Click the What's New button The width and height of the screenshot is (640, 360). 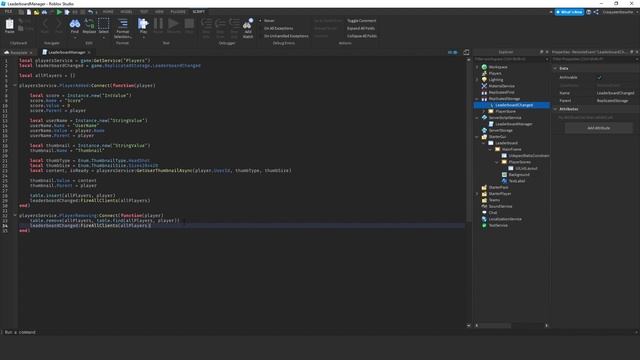click(569, 12)
